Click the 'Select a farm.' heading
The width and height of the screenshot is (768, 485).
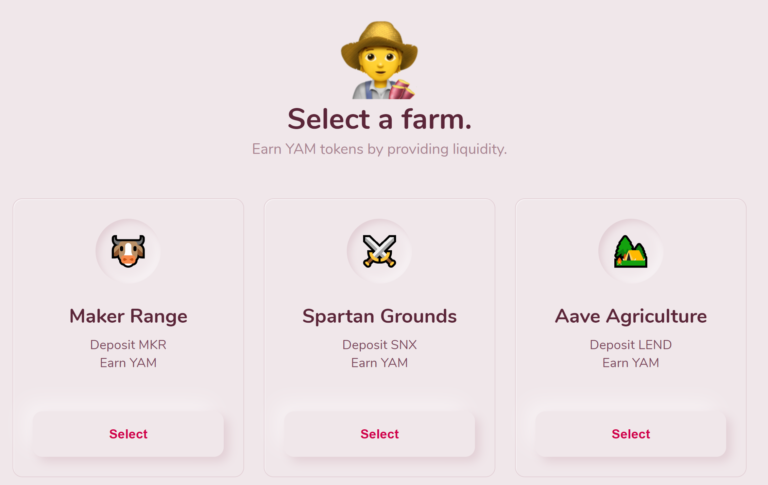pyautogui.click(x=379, y=119)
